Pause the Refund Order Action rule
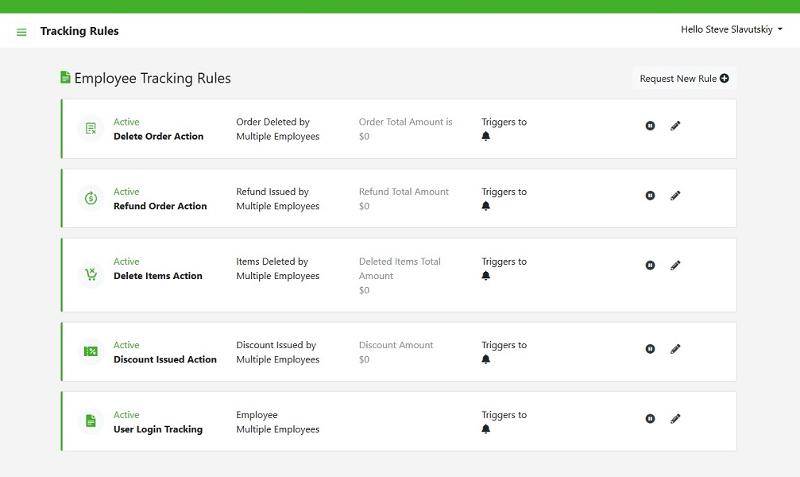This screenshot has width=800, height=477. pos(650,195)
